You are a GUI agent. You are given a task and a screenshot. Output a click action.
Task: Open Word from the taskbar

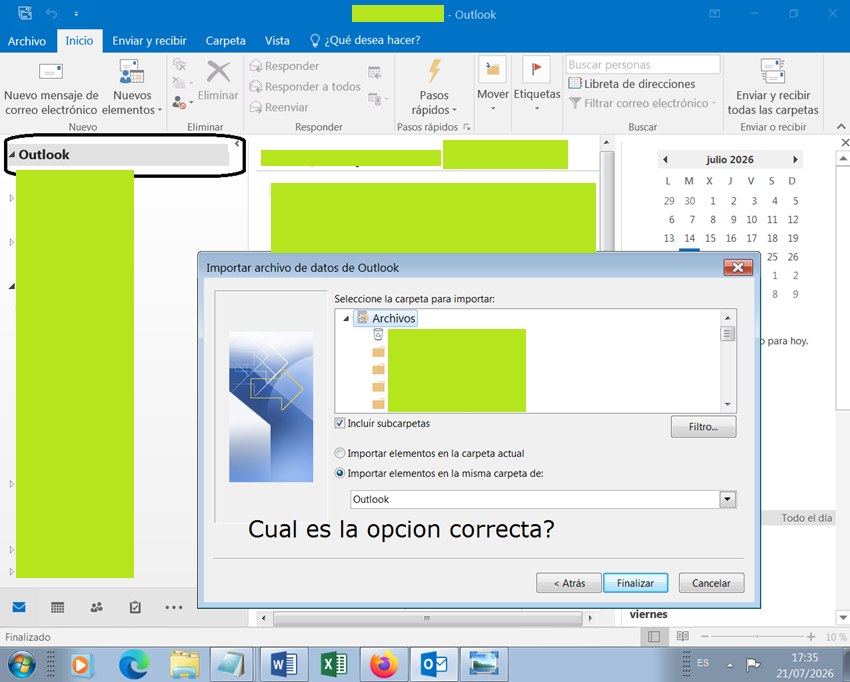284,664
